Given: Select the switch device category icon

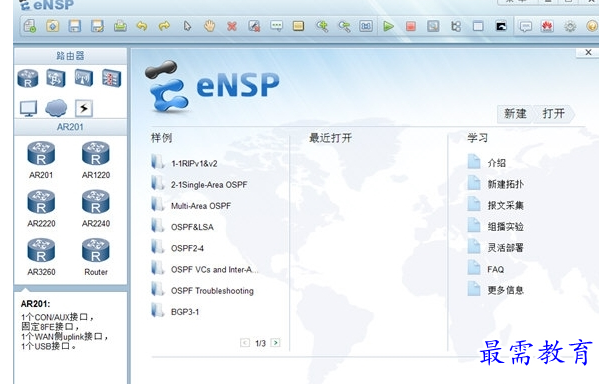Looking at the screenshot, I should [x=56, y=78].
